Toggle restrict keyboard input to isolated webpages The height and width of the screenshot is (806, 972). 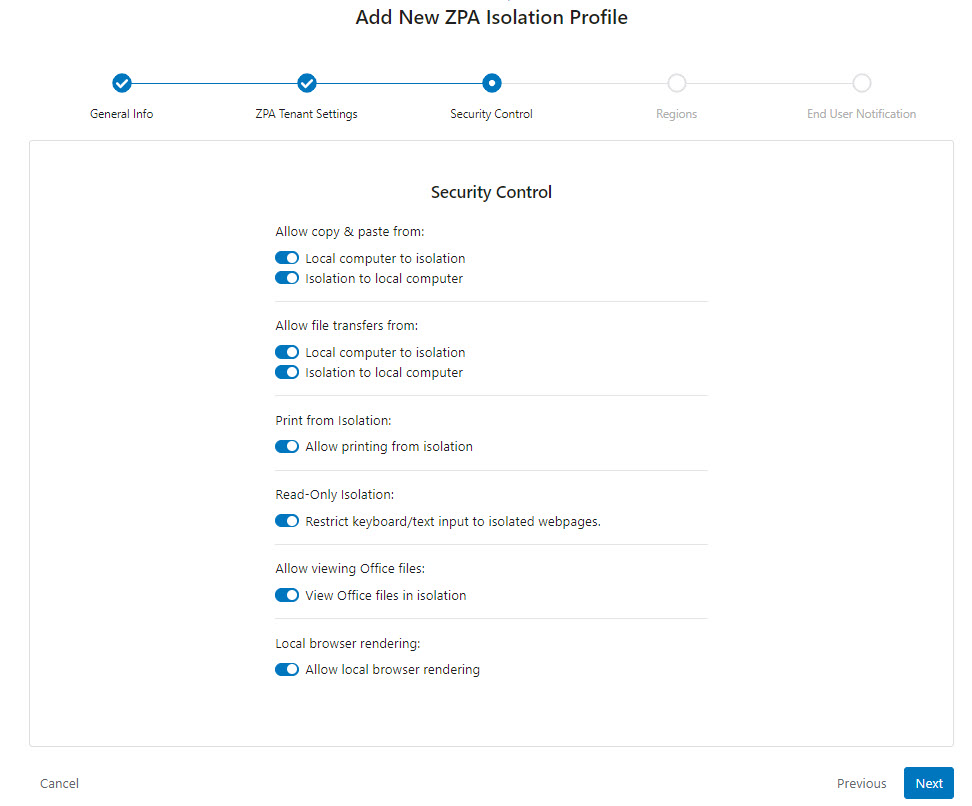[x=287, y=520]
